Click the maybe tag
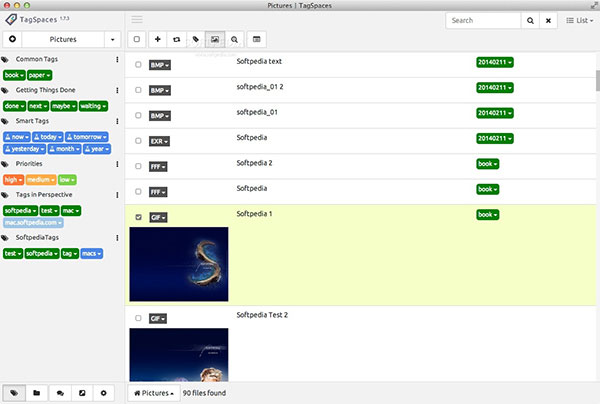600x404 pixels. click(64, 106)
